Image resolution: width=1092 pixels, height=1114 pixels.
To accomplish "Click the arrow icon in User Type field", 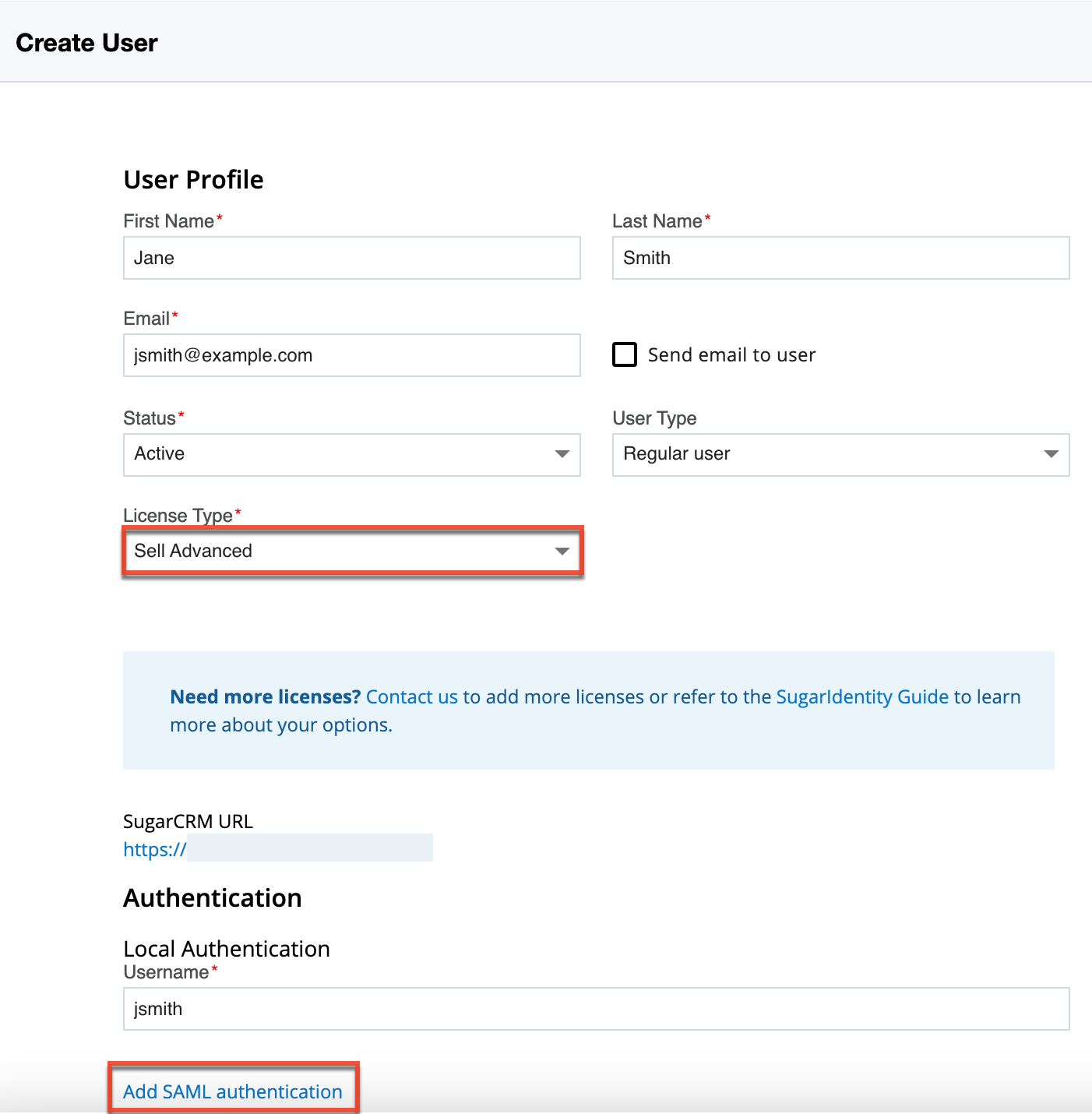I will tap(1051, 454).
